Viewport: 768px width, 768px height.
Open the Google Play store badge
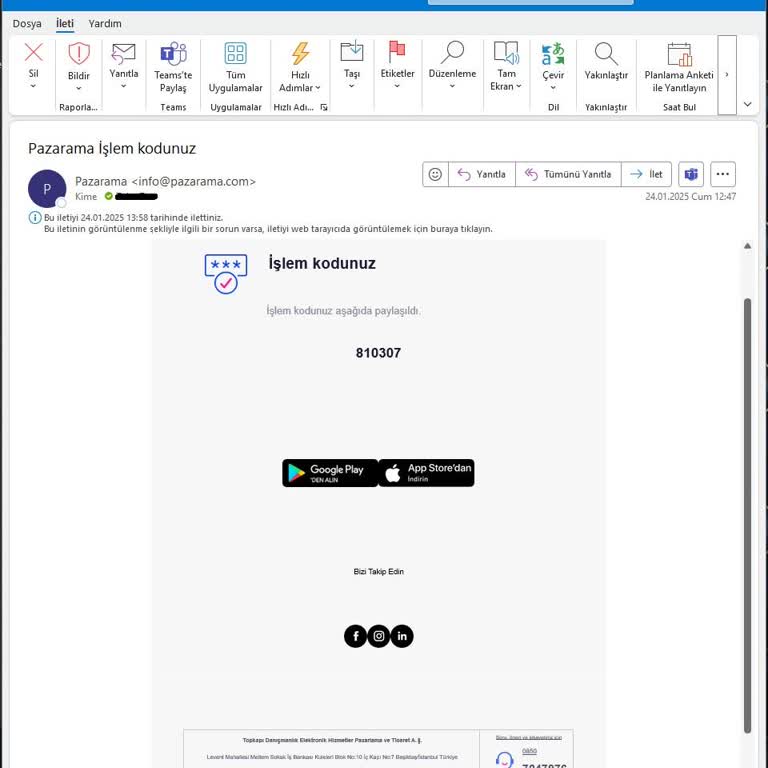(330, 473)
